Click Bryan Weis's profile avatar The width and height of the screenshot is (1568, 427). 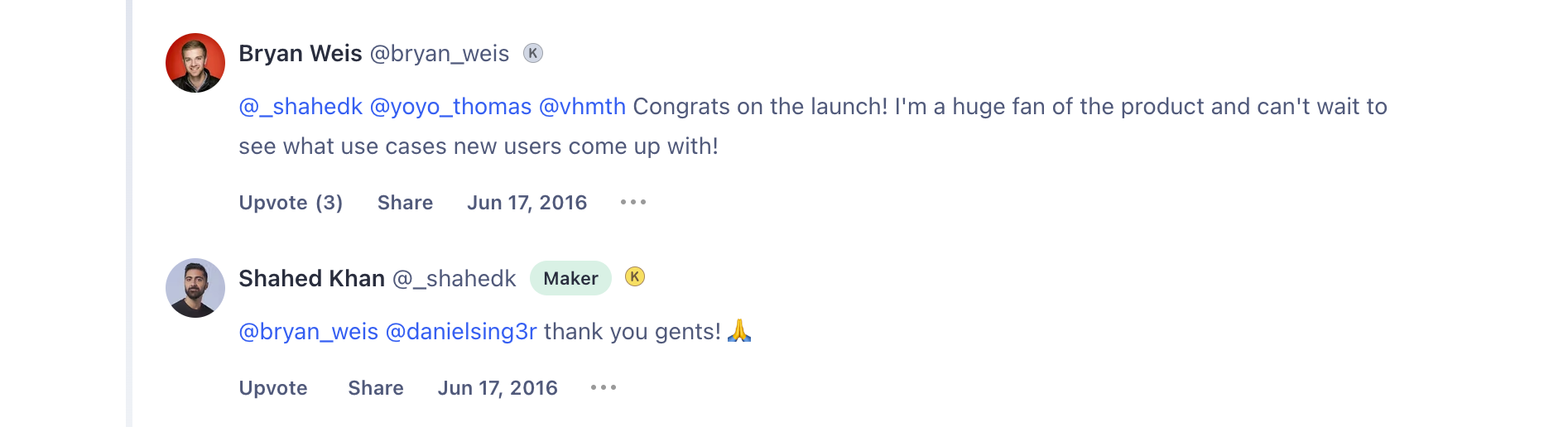tap(195, 63)
